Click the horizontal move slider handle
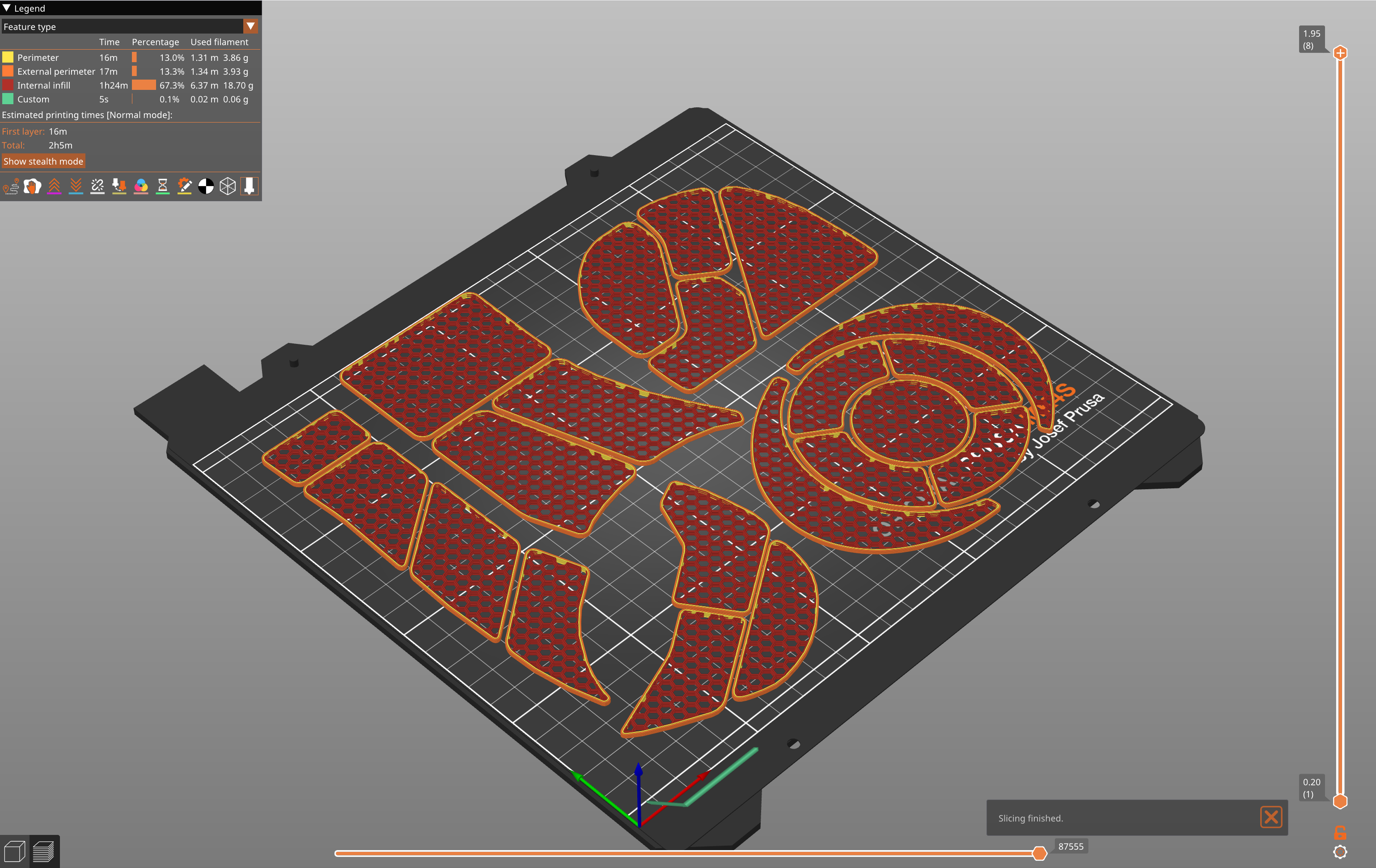Viewport: 1376px width, 868px height. (x=1039, y=853)
